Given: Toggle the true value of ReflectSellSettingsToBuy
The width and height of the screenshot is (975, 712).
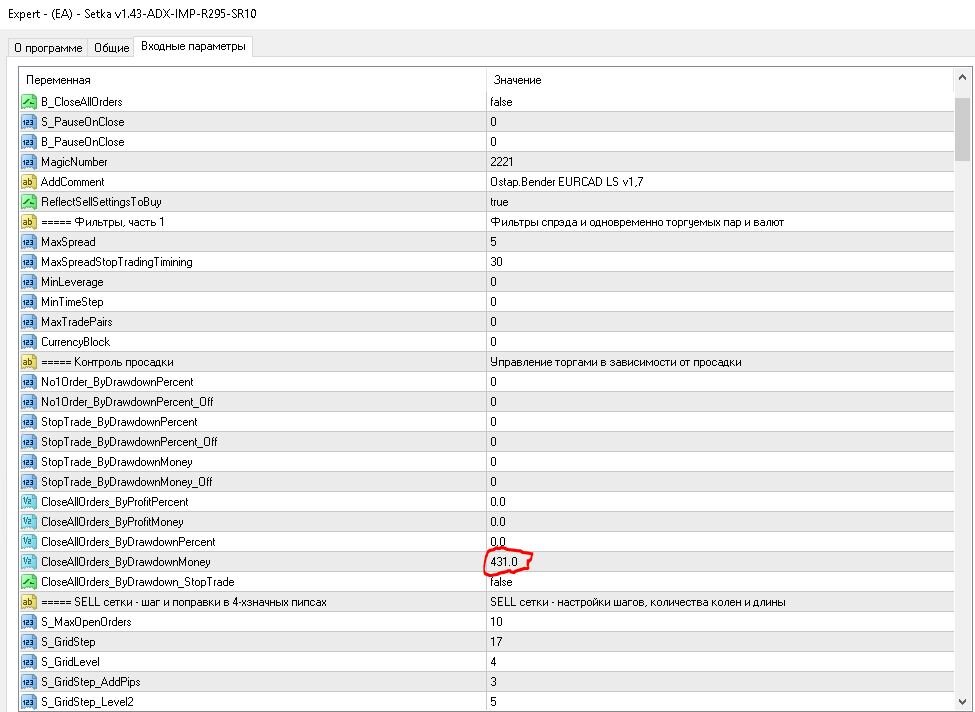Looking at the screenshot, I should click(499, 201).
